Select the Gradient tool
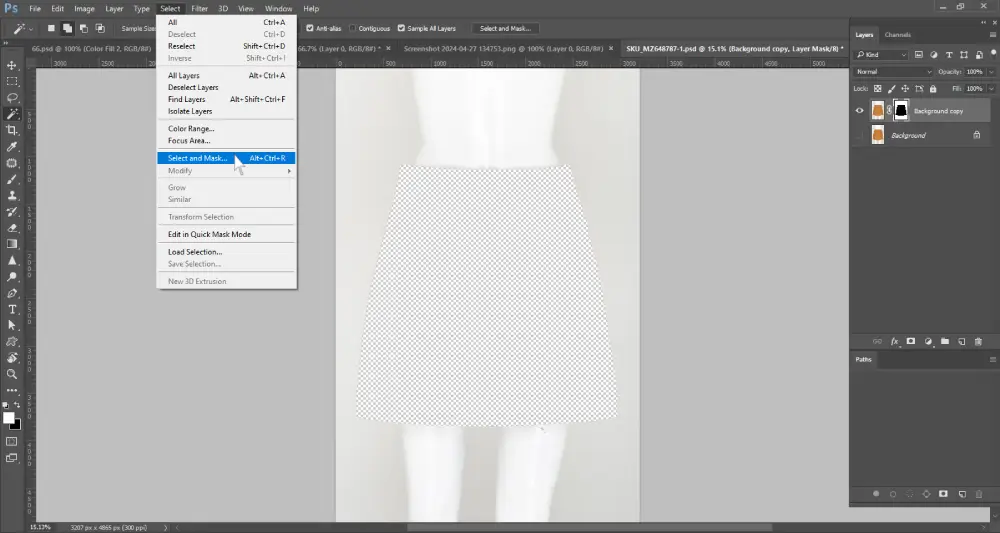 [x=11, y=244]
